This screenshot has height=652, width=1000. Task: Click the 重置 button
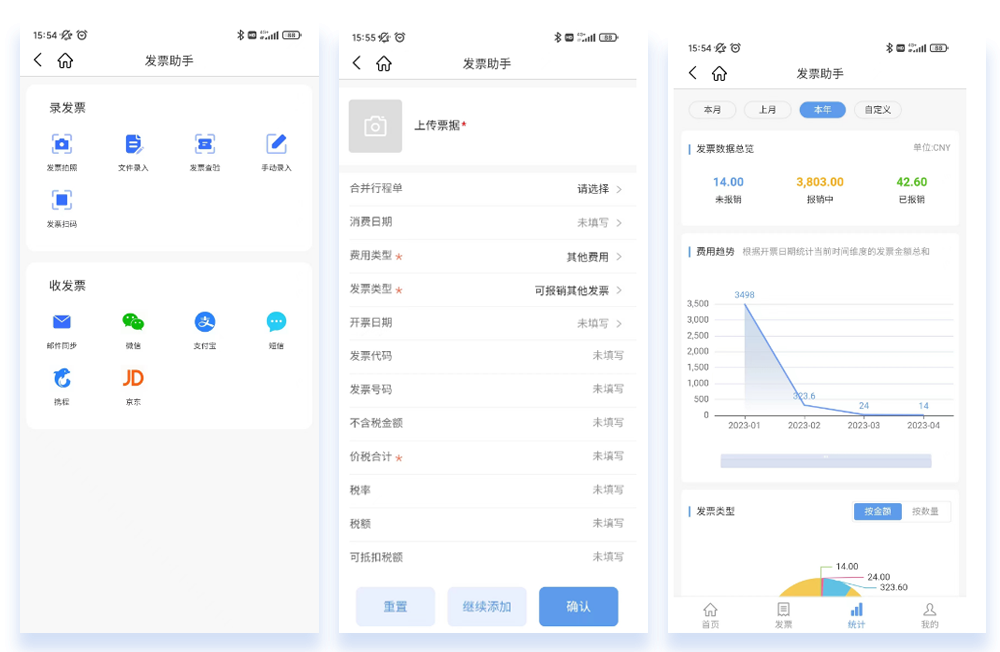coord(395,606)
